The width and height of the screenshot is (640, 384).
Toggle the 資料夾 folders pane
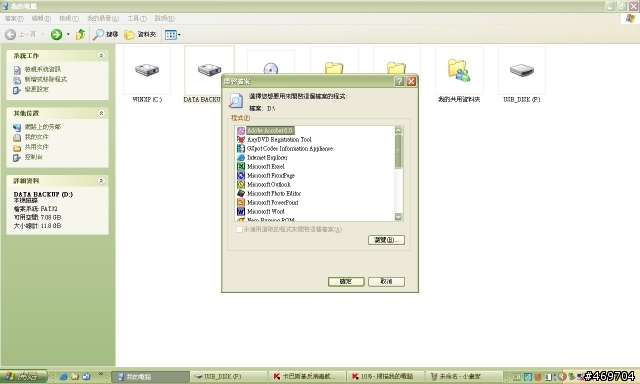click(x=140, y=35)
